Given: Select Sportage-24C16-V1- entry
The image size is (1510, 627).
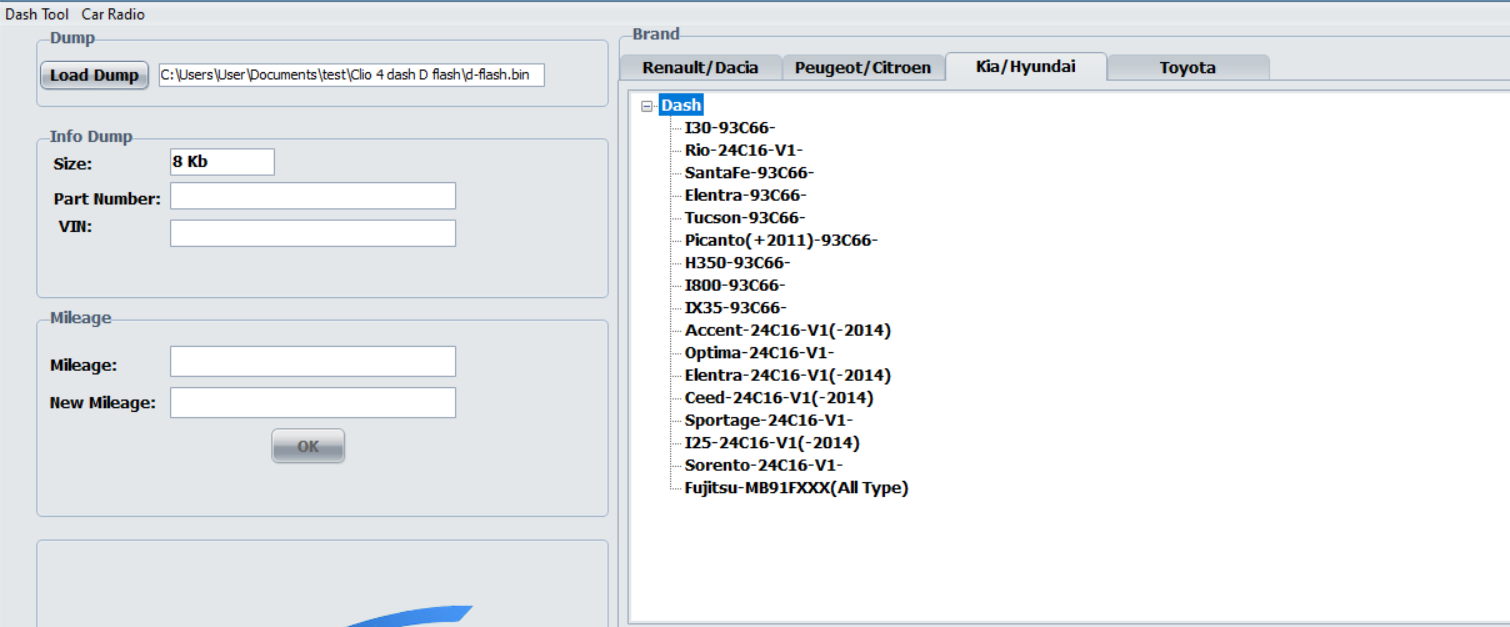Looking at the screenshot, I should [768, 420].
